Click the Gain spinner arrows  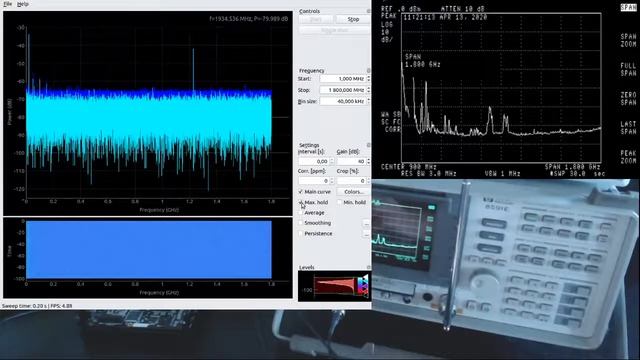[x=368, y=162]
